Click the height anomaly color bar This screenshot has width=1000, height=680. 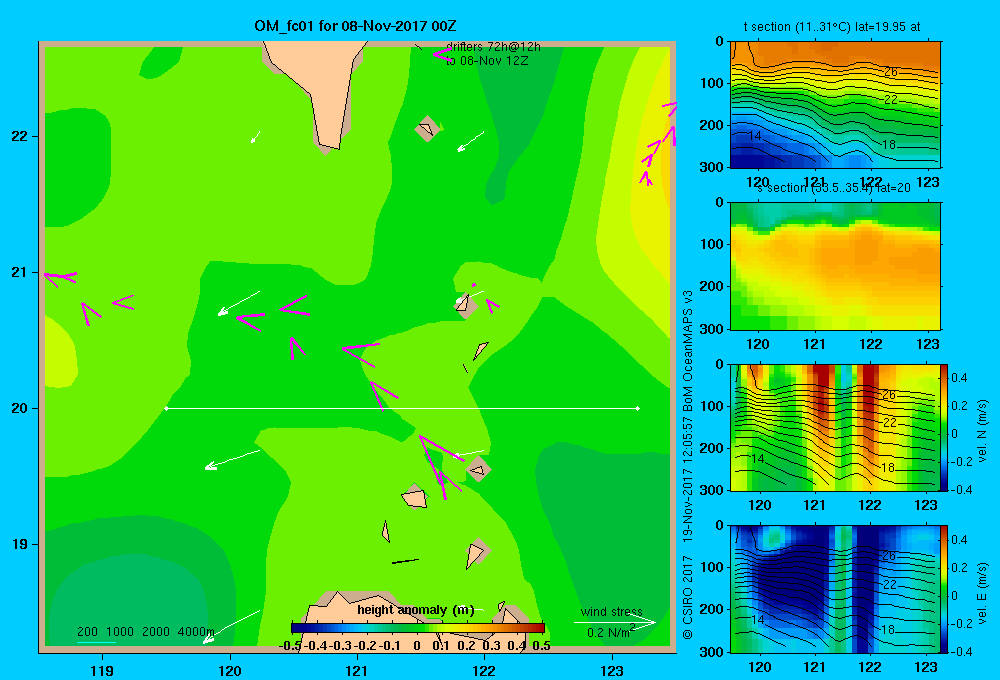point(418,628)
